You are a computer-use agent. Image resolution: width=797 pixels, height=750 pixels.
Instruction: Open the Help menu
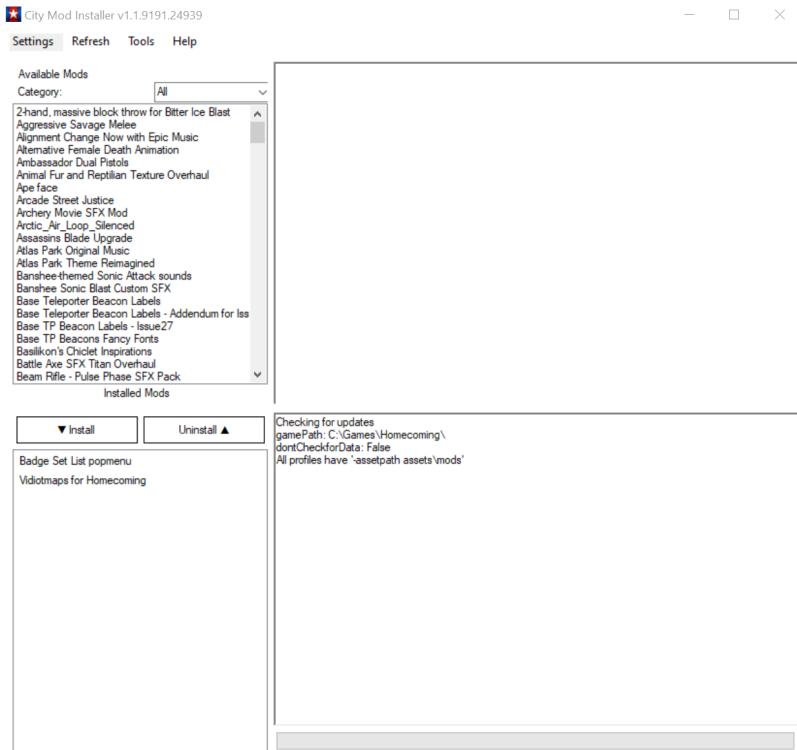(184, 42)
